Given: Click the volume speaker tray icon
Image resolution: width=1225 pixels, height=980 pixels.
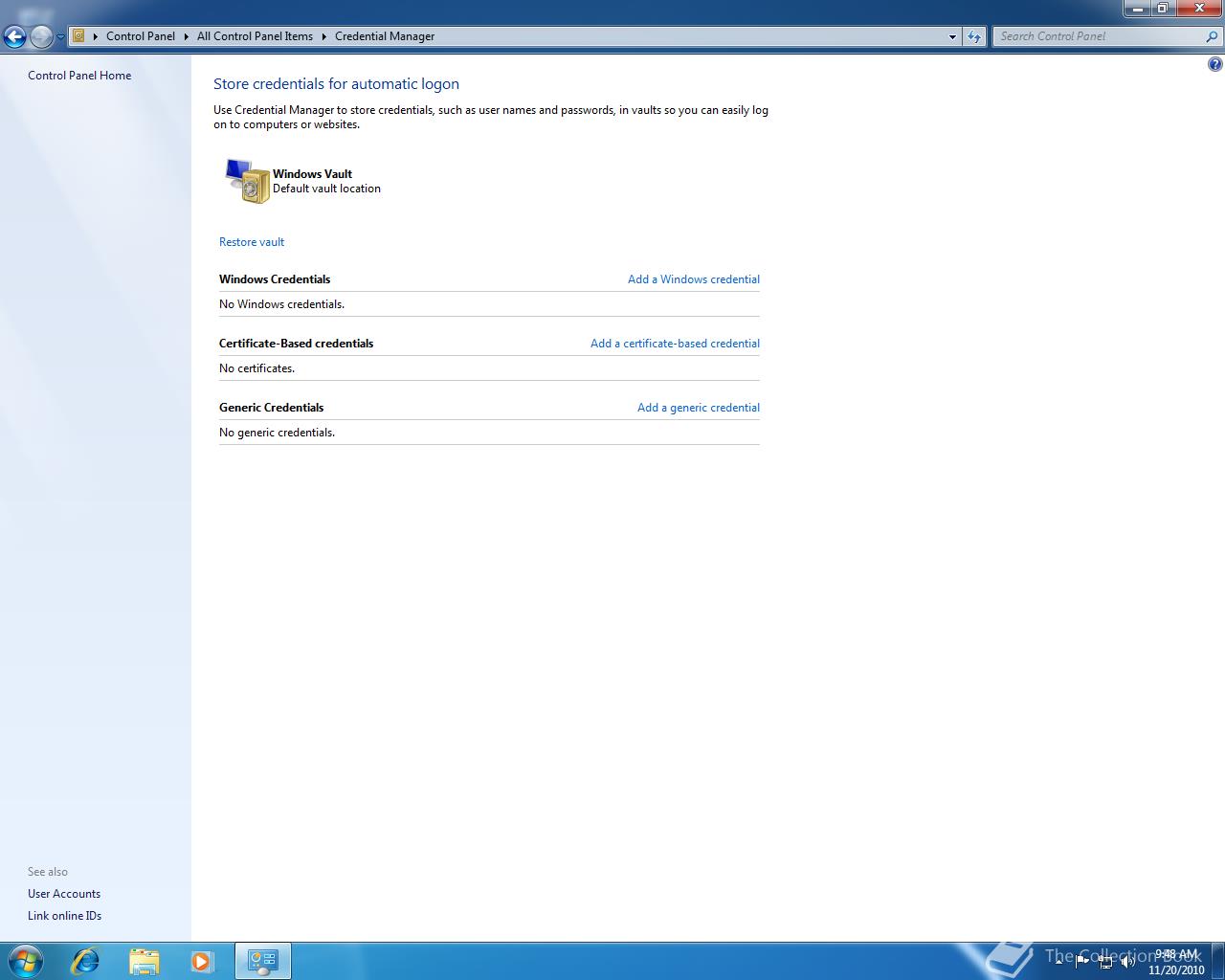Looking at the screenshot, I should [x=1128, y=962].
